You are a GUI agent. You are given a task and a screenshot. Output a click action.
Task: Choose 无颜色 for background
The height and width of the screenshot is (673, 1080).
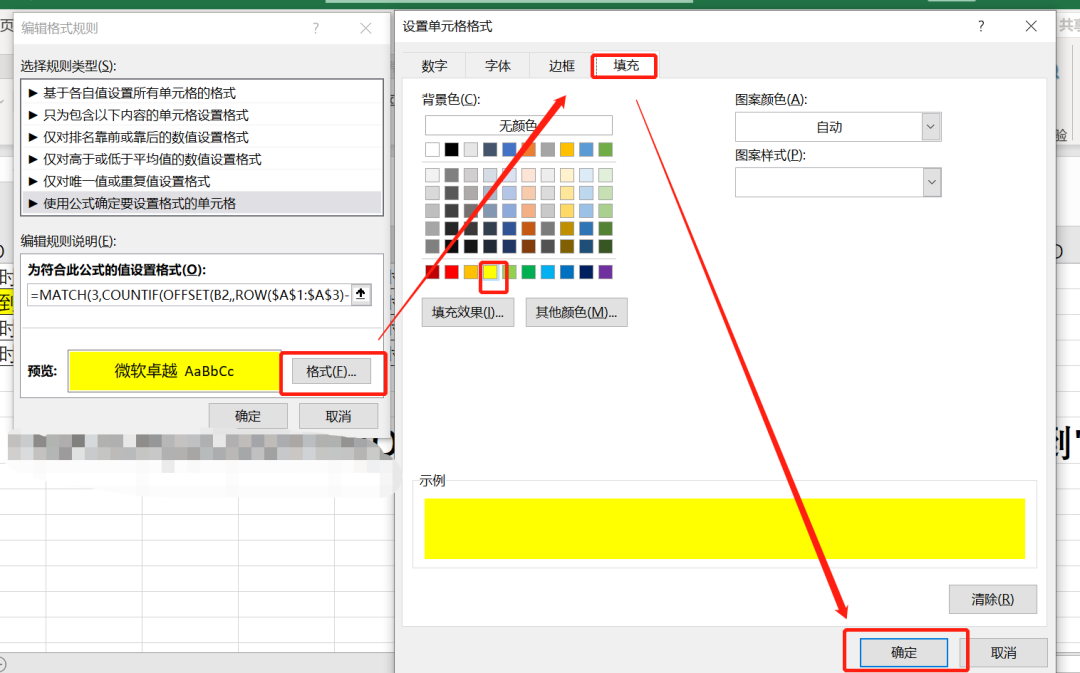pyautogui.click(x=518, y=125)
